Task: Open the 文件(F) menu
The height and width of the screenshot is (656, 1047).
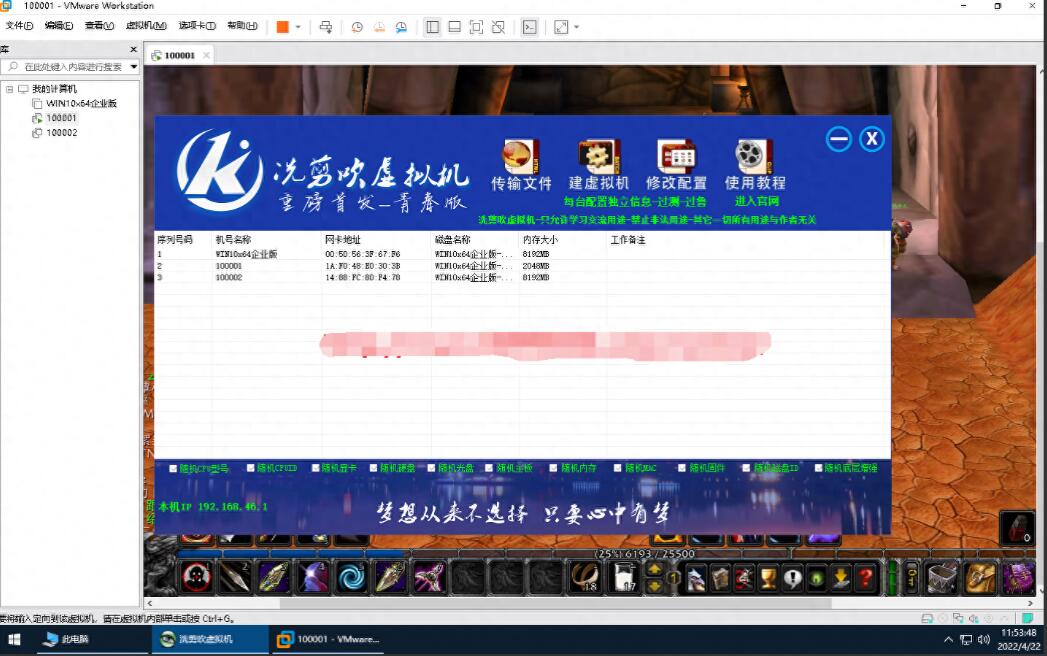Action: pos(19,25)
